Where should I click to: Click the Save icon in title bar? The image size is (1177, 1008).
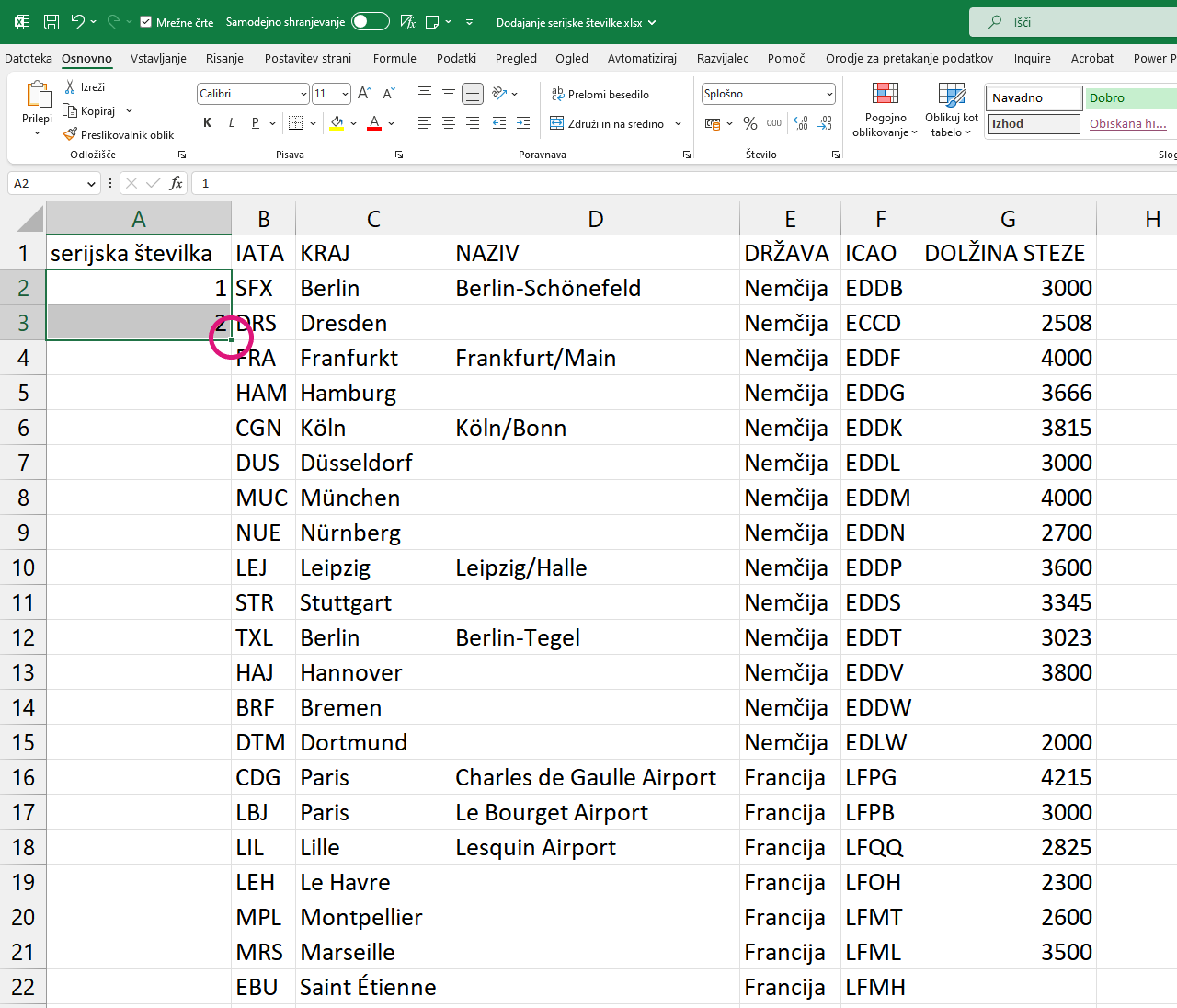tap(51, 22)
